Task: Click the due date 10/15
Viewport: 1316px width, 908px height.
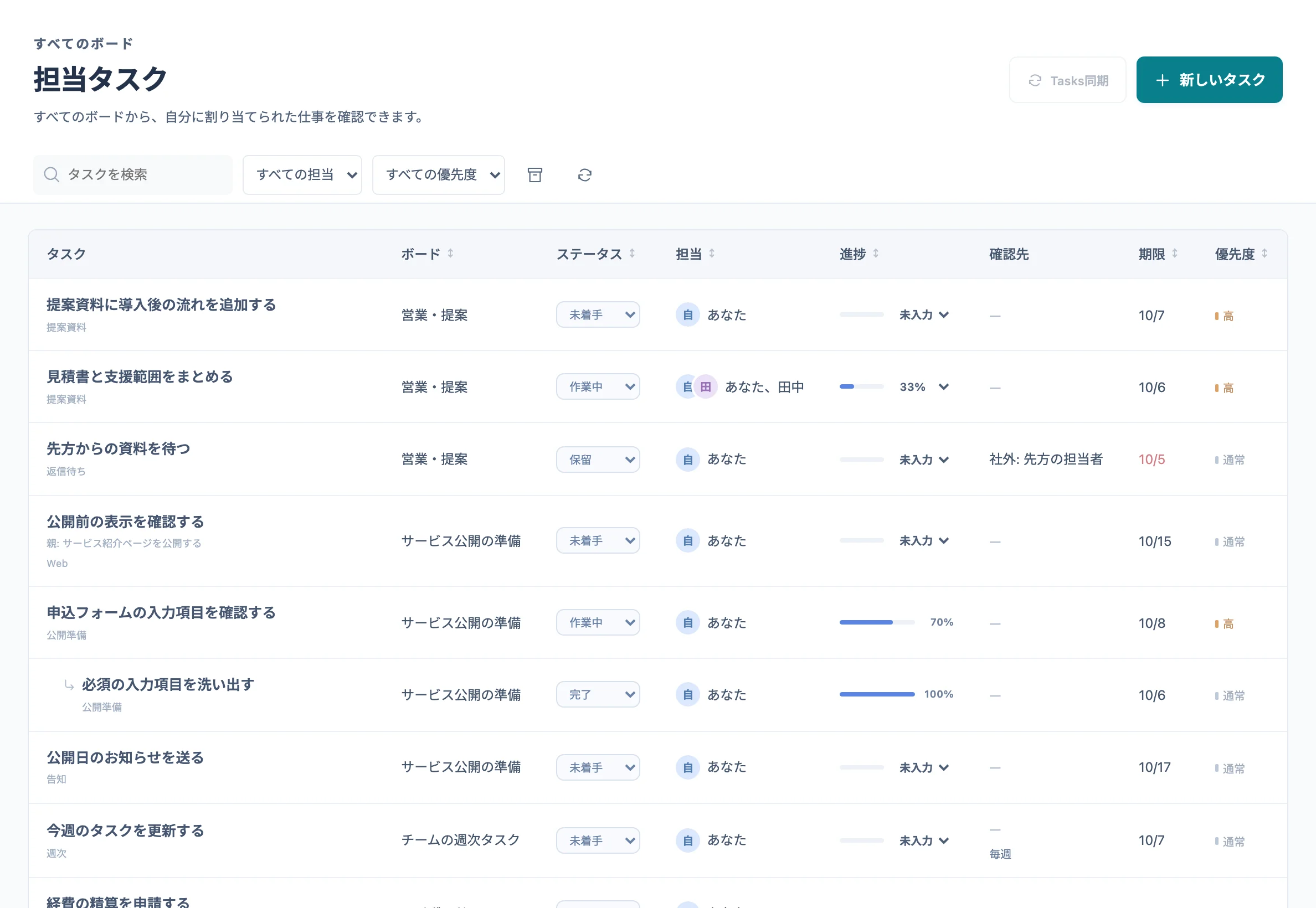Action: [x=1155, y=541]
